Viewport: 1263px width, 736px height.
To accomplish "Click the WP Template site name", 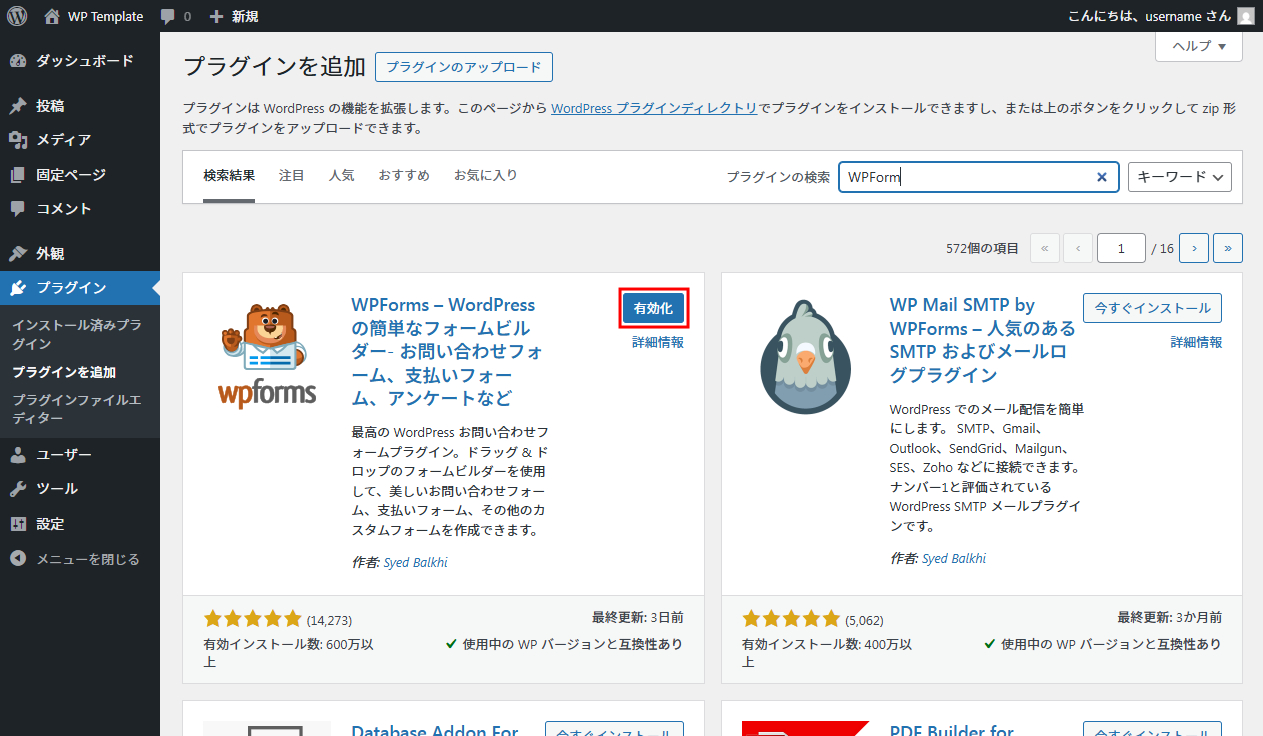I will 105,17.
